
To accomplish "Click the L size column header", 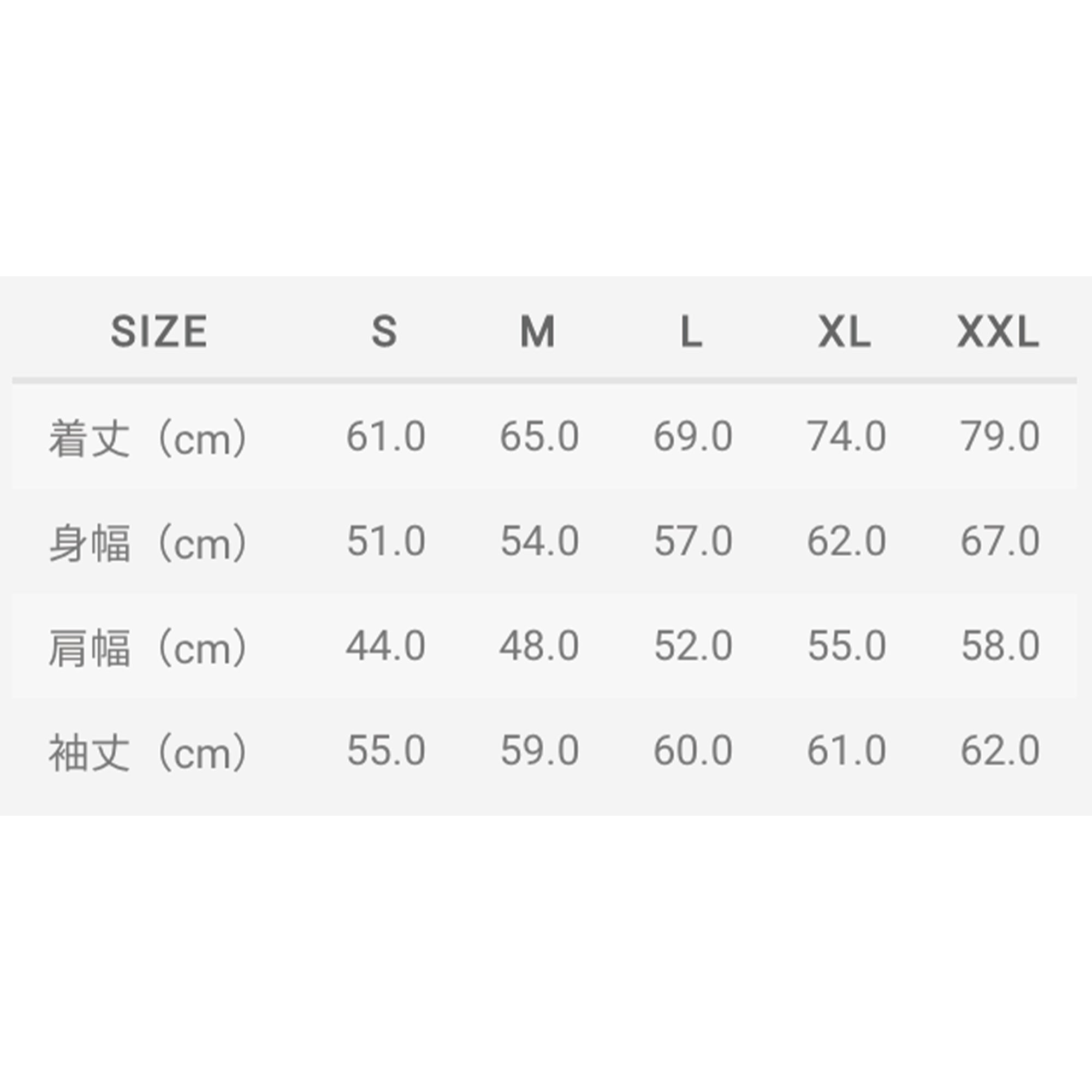I will [x=691, y=331].
